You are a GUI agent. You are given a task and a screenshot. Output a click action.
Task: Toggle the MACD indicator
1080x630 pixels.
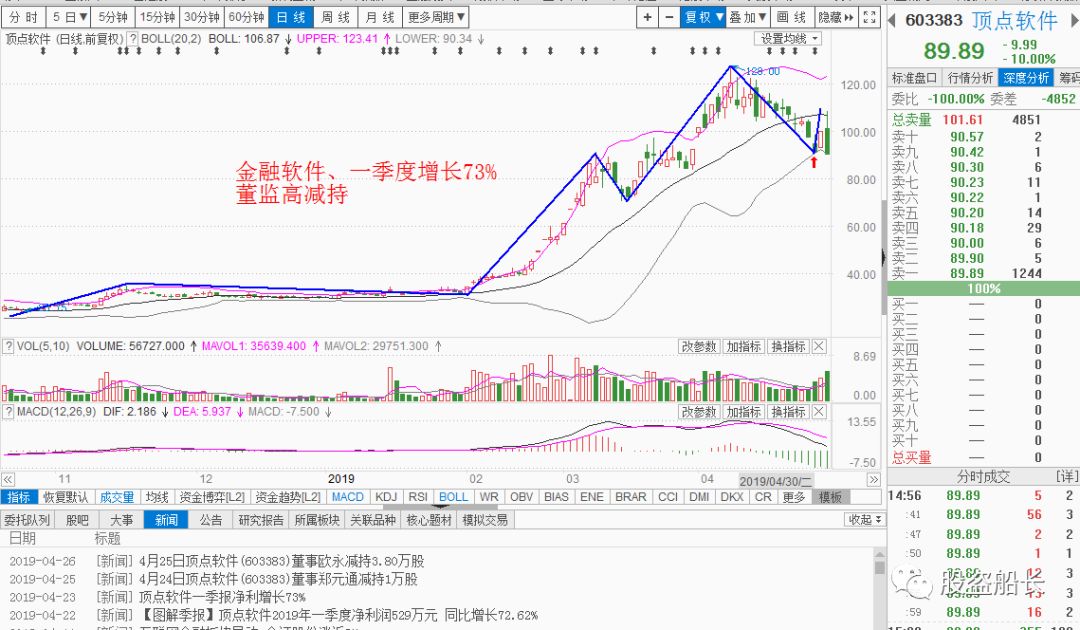click(x=348, y=497)
